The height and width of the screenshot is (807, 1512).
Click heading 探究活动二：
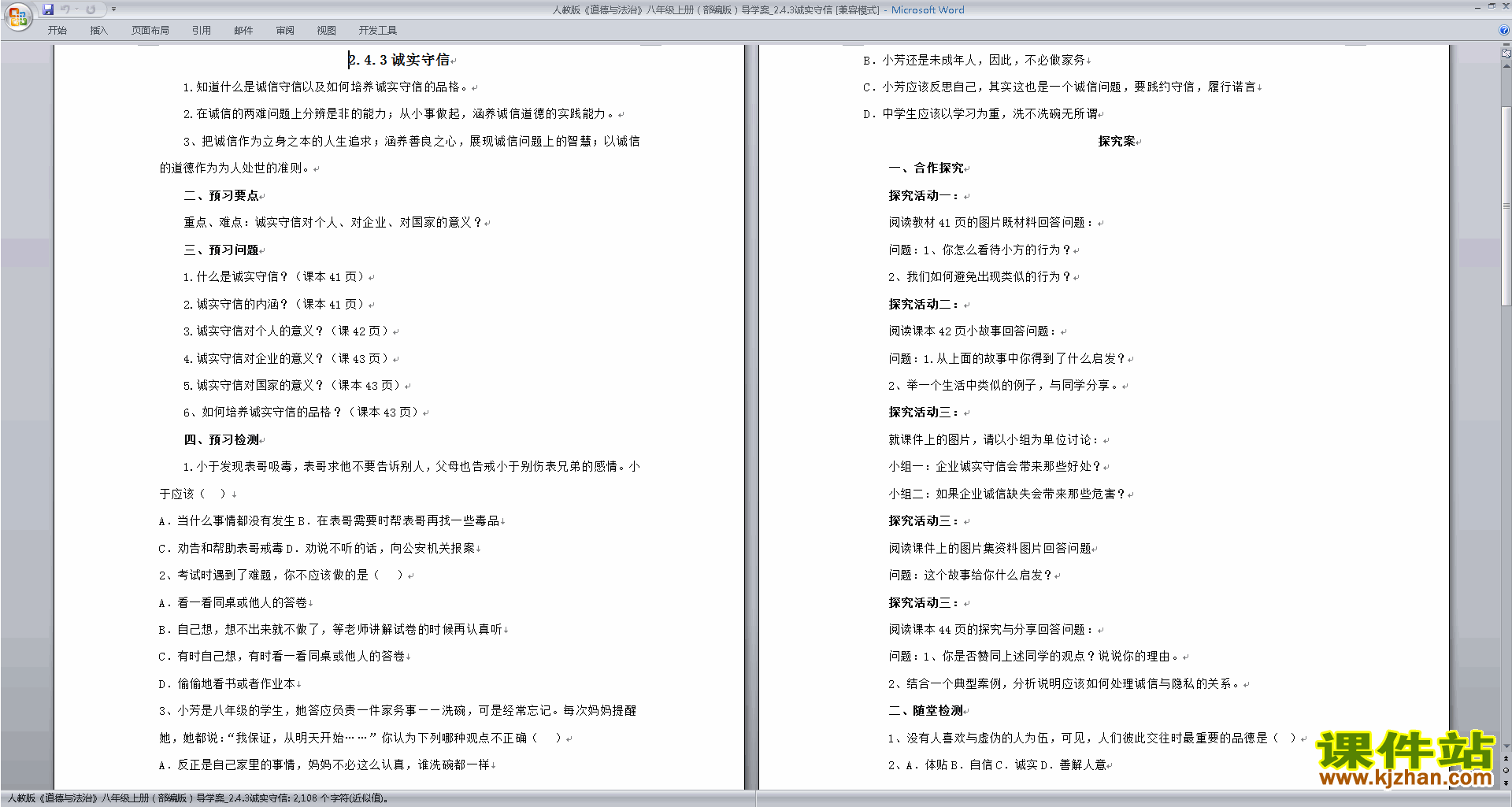[x=924, y=304]
